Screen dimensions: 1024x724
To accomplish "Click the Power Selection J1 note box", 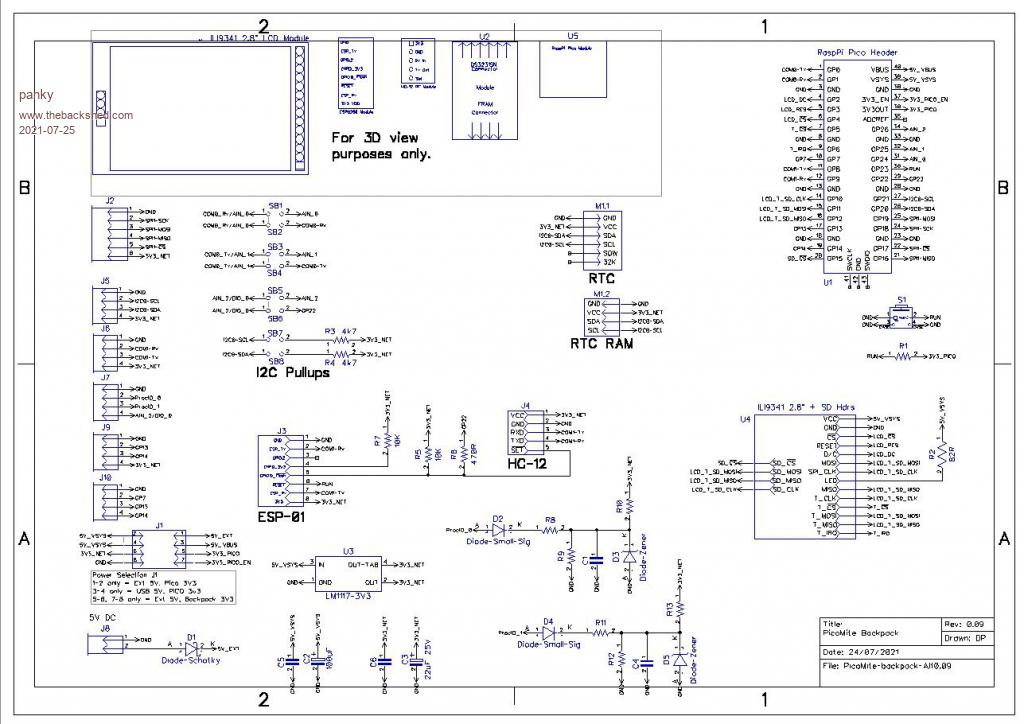I will (x=163, y=586).
